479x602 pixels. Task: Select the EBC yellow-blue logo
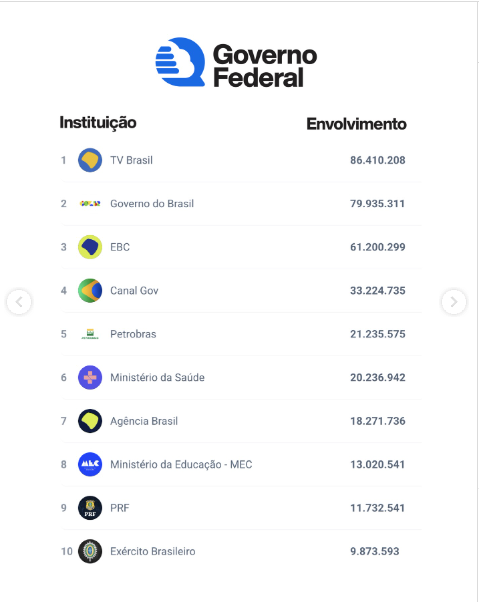[90, 247]
